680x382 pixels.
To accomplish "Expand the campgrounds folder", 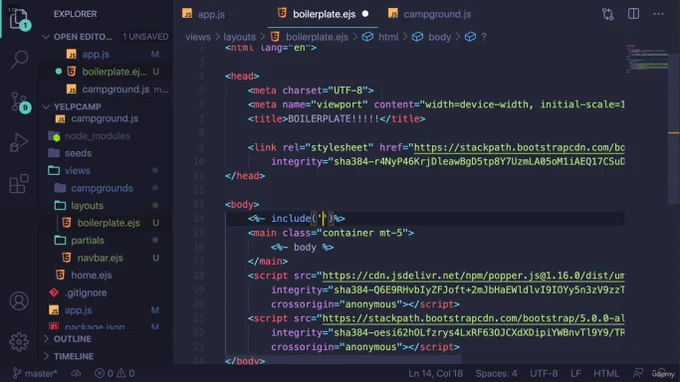I will point(101,188).
